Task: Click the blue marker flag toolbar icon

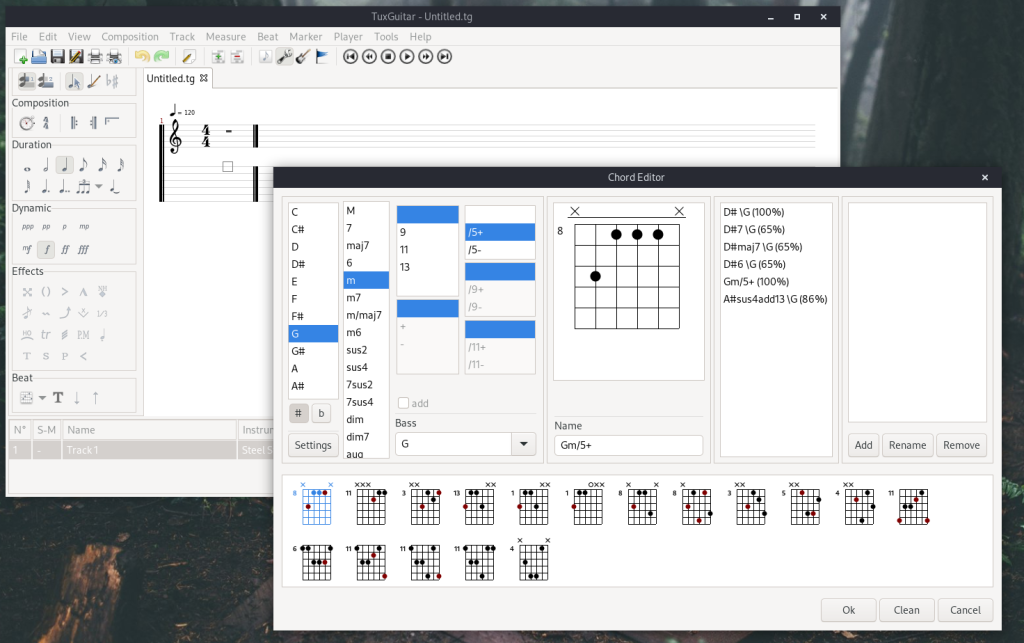Action: pyautogui.click(x=321, y=57)
